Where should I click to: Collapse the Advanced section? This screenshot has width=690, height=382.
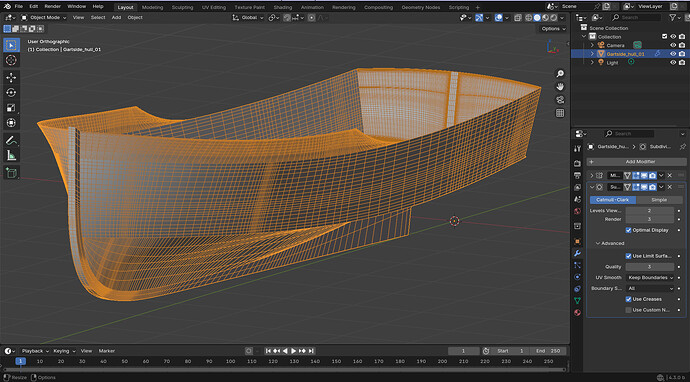609,243
